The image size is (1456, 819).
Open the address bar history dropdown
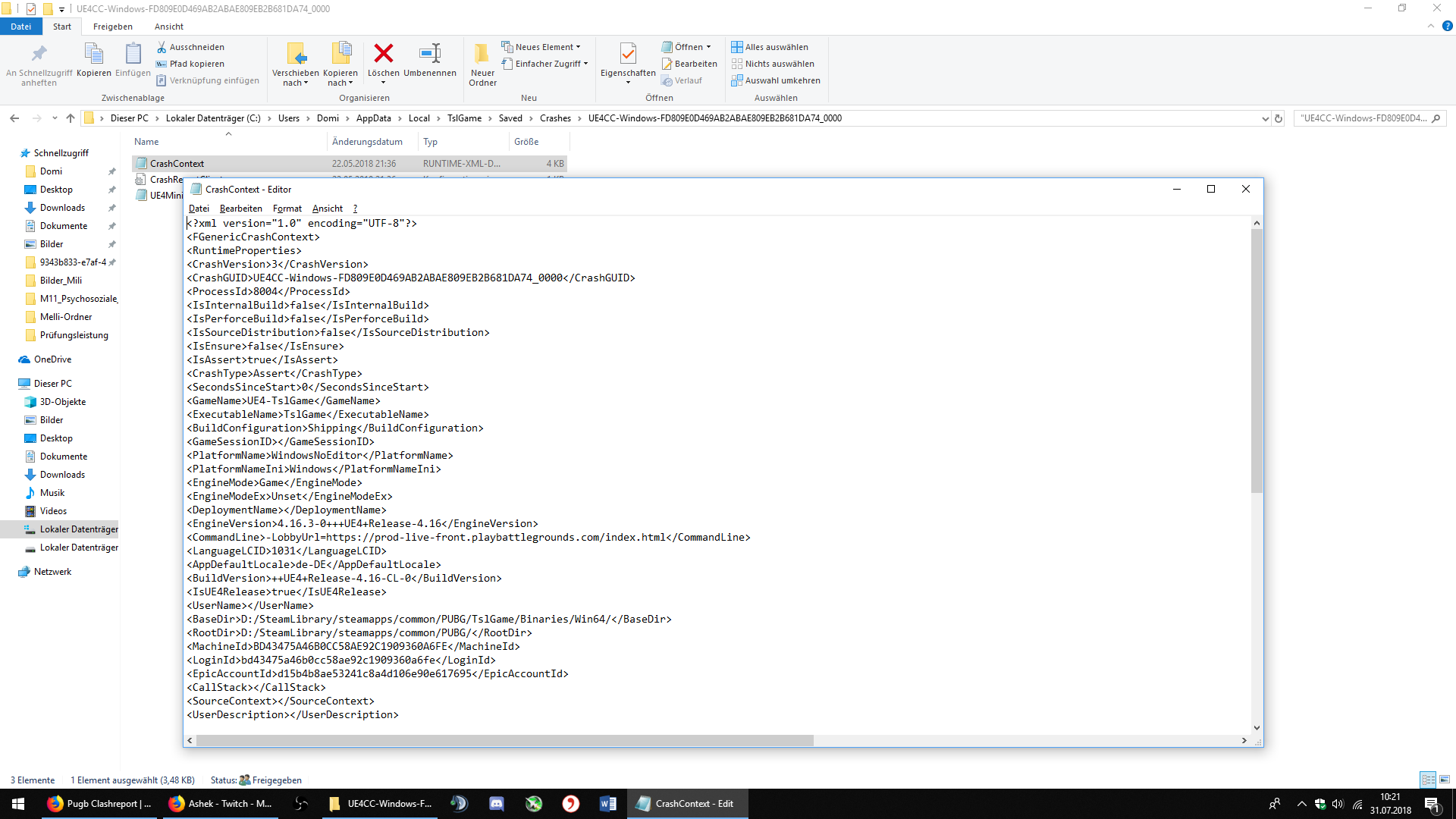click(1265, 118)
